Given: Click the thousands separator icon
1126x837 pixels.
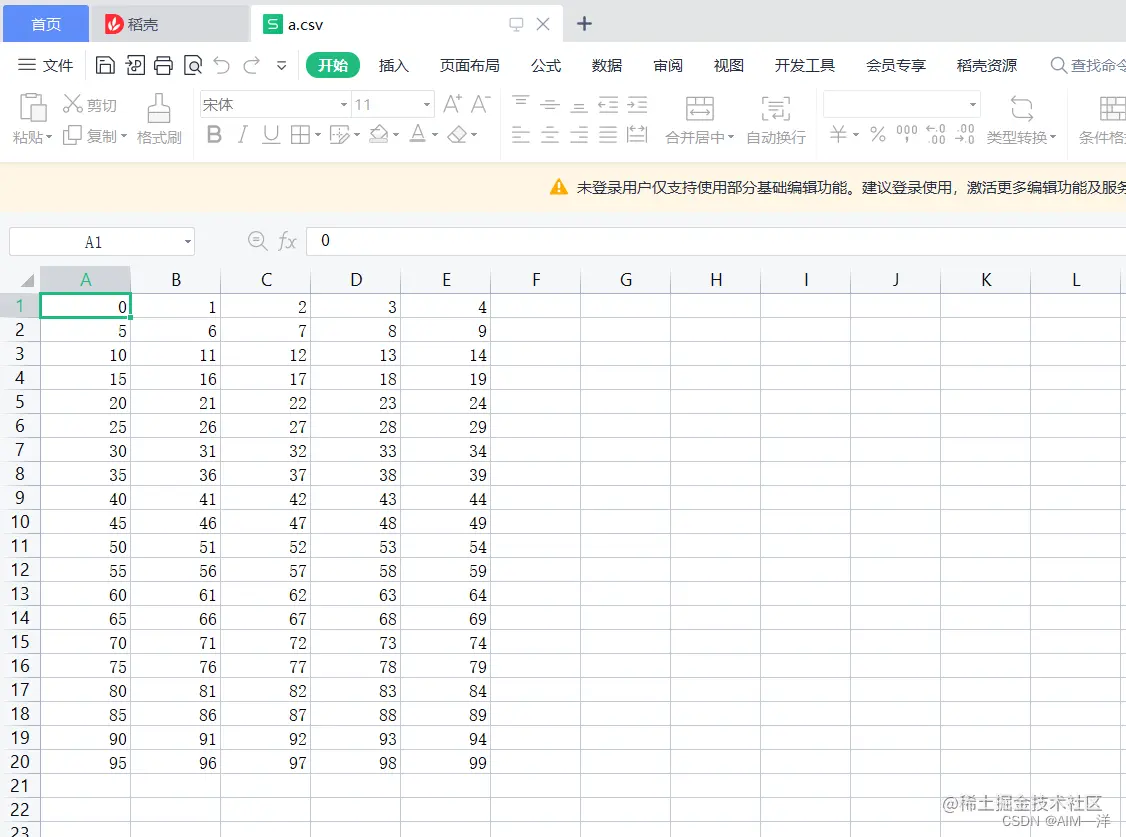Looking at the screenshot, I should pos(906,134).
